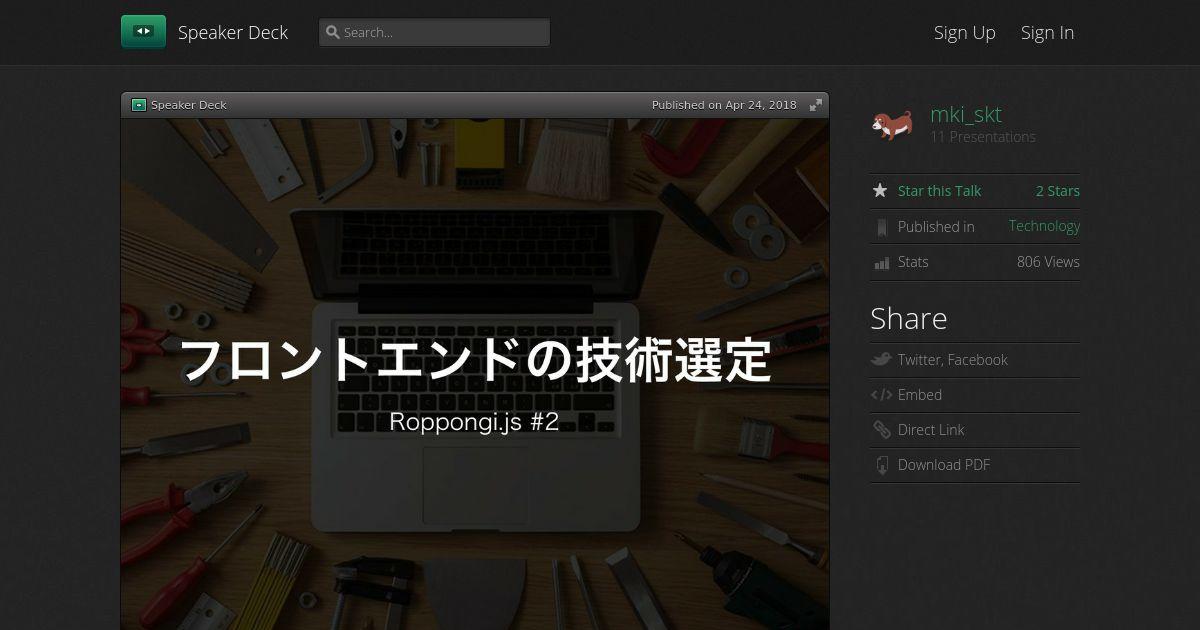Click Star this Talk
This screenshot has height=630, width=1200.
point(939,191)
